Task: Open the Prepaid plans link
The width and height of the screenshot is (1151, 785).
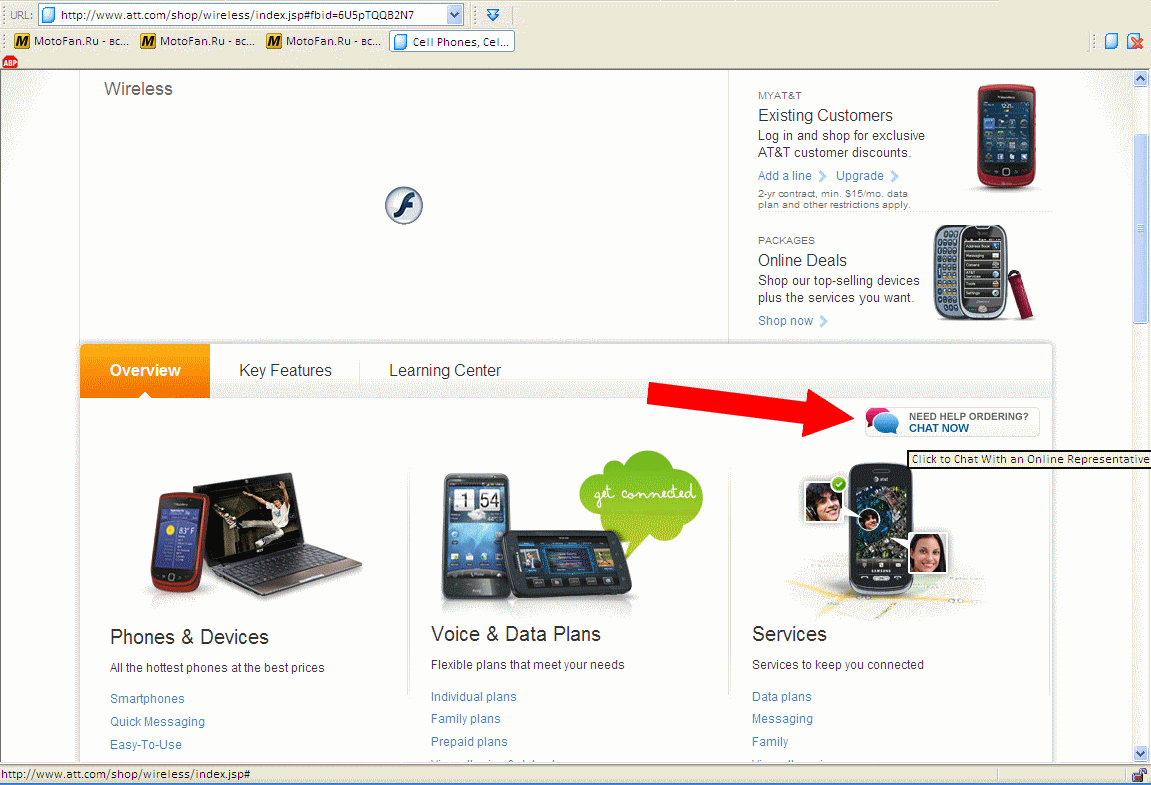Action: pyautogui.click(x=469, y=742)
